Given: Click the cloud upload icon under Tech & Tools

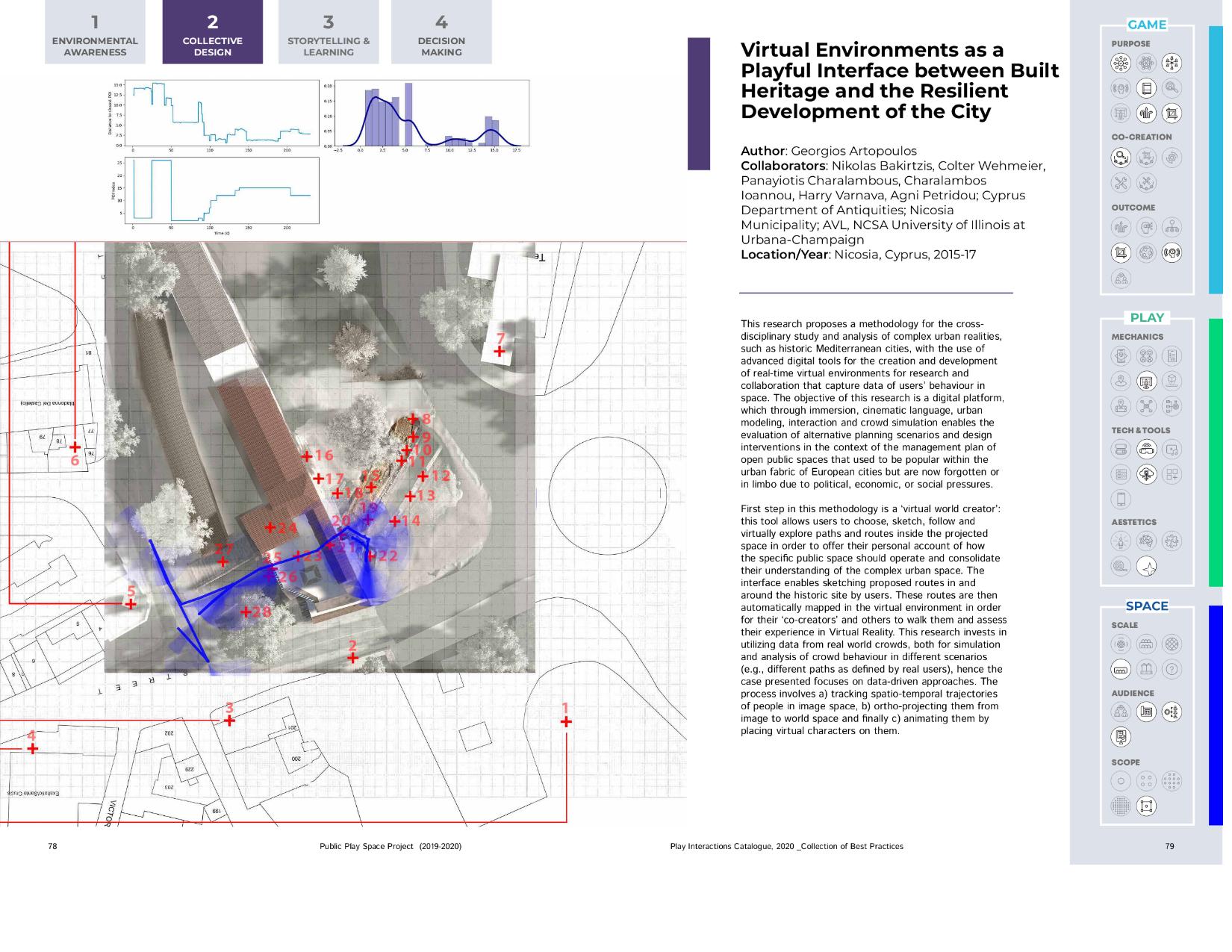Looking at the screenshot, I should (x=1146, y=474).
